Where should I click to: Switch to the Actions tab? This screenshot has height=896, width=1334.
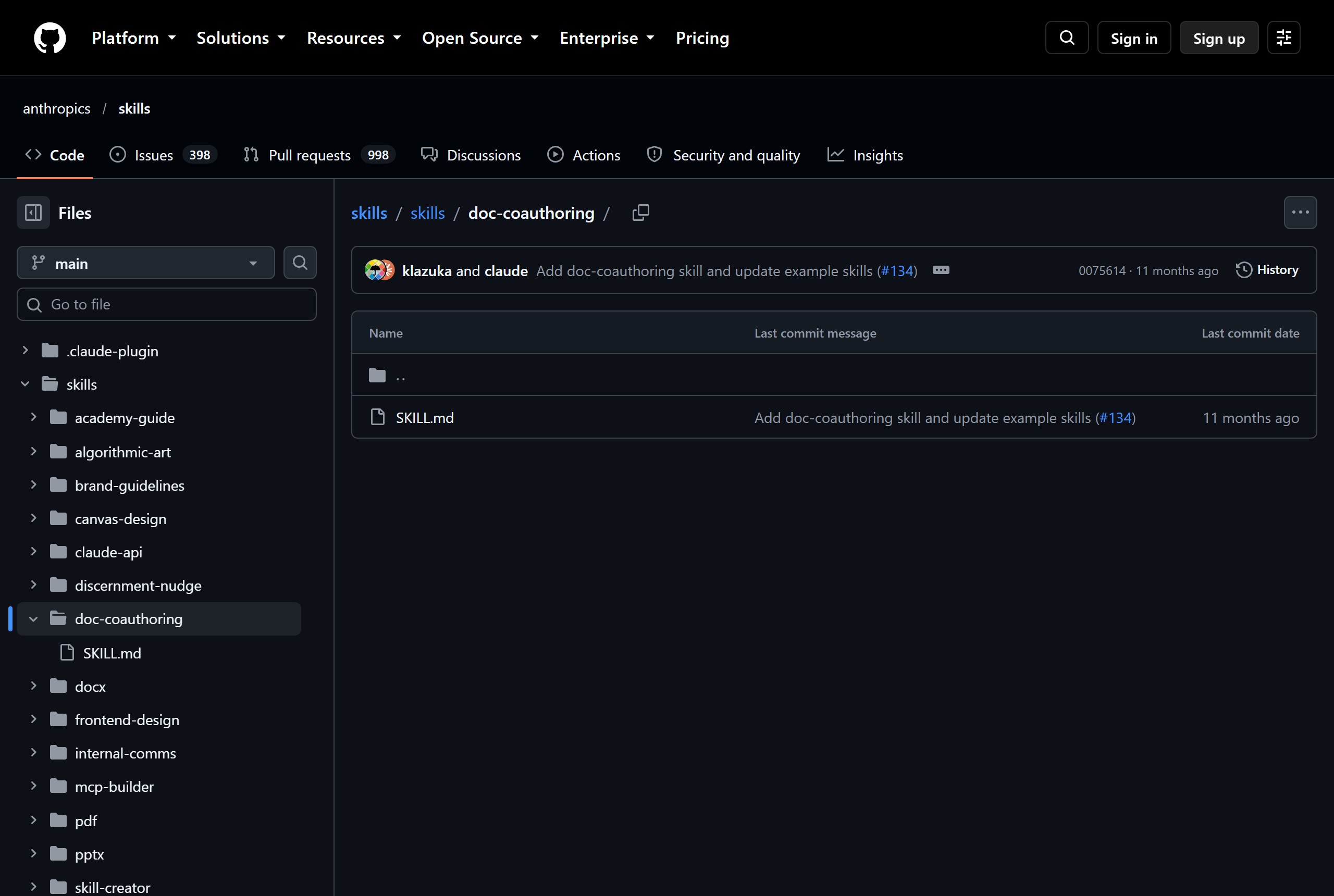click(584, 155)
